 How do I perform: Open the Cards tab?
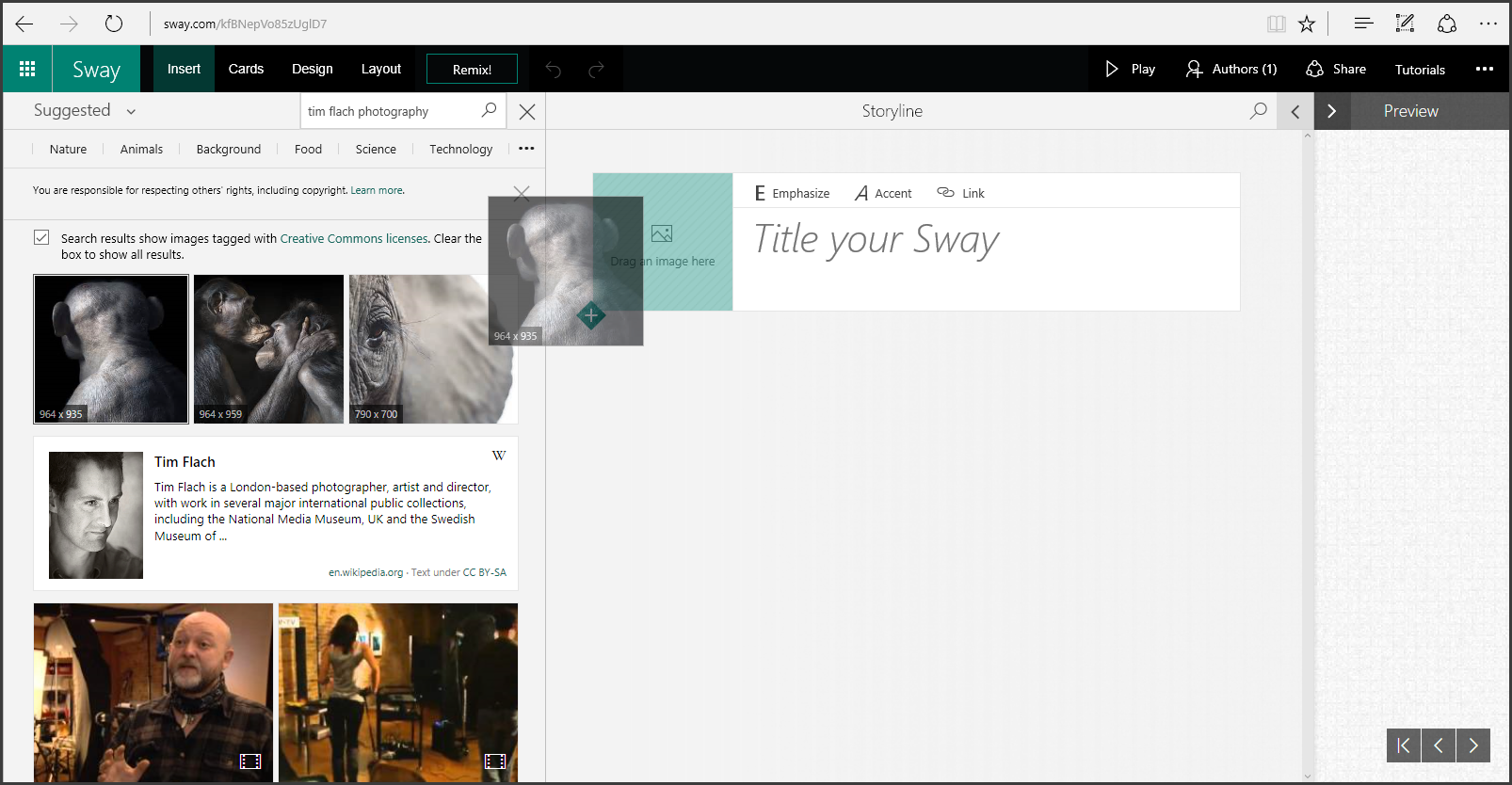[246, 69]
